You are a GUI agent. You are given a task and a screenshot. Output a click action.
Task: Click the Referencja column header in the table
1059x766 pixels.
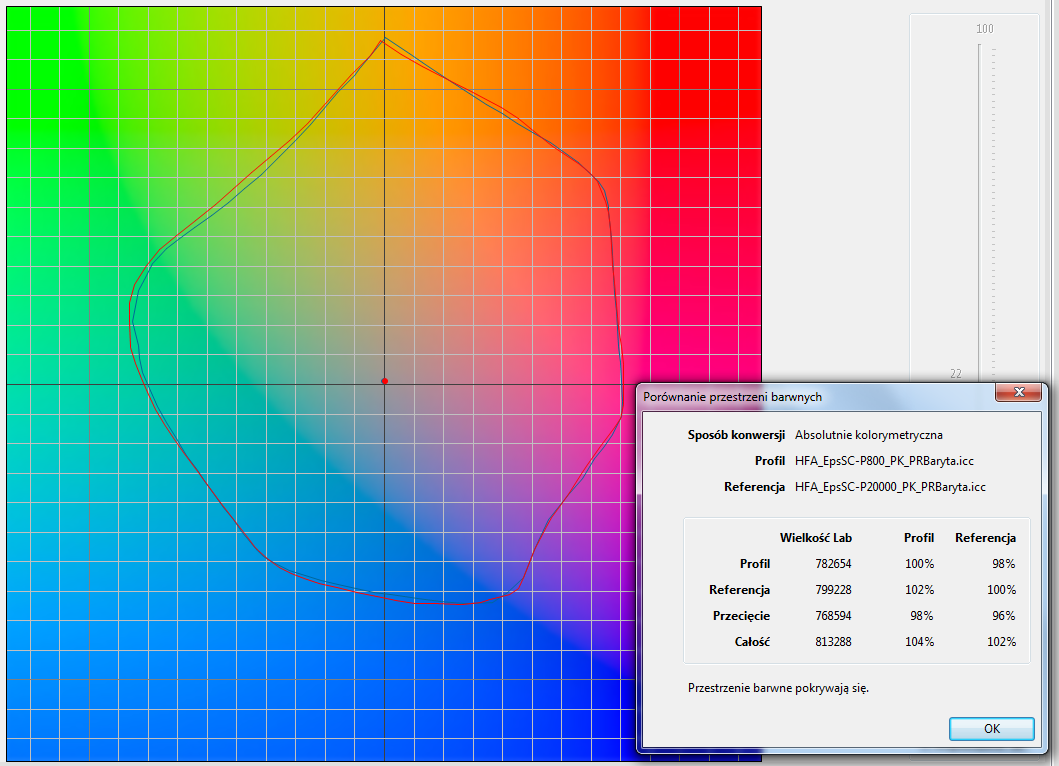coord(985,538)
